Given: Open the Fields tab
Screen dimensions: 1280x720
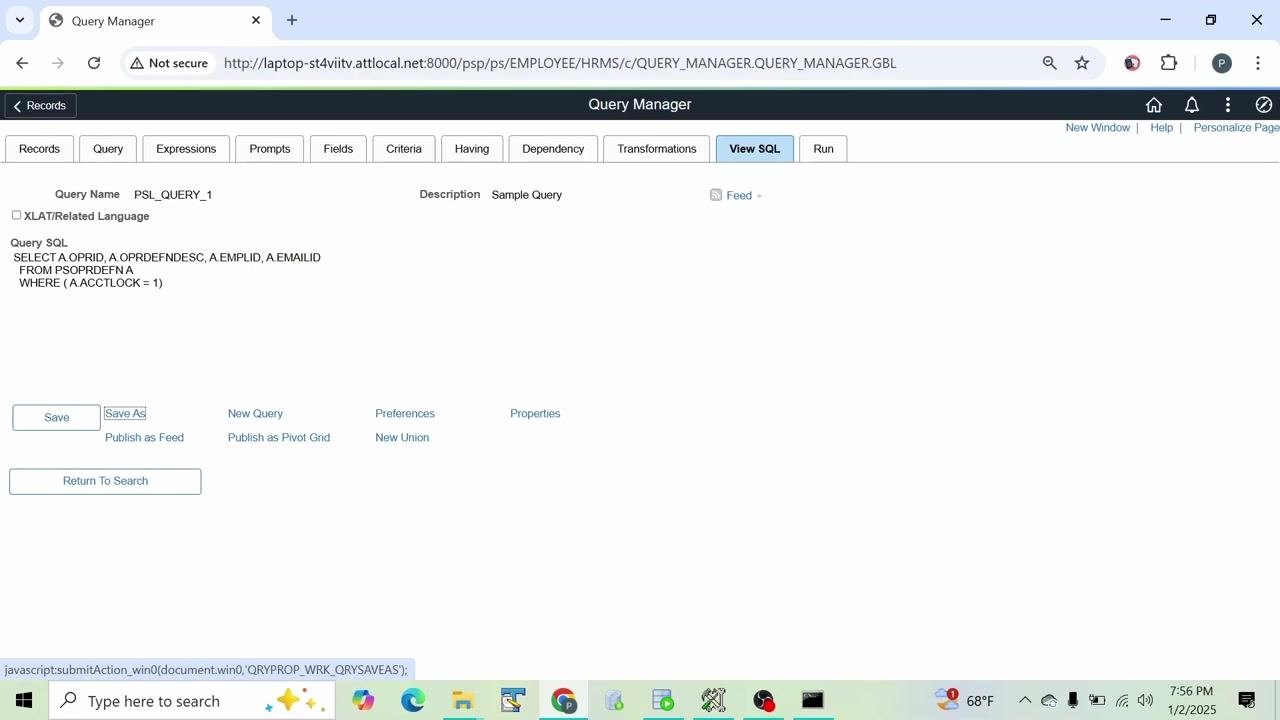Looking at the screenshot, I should (x=338, y=149).
